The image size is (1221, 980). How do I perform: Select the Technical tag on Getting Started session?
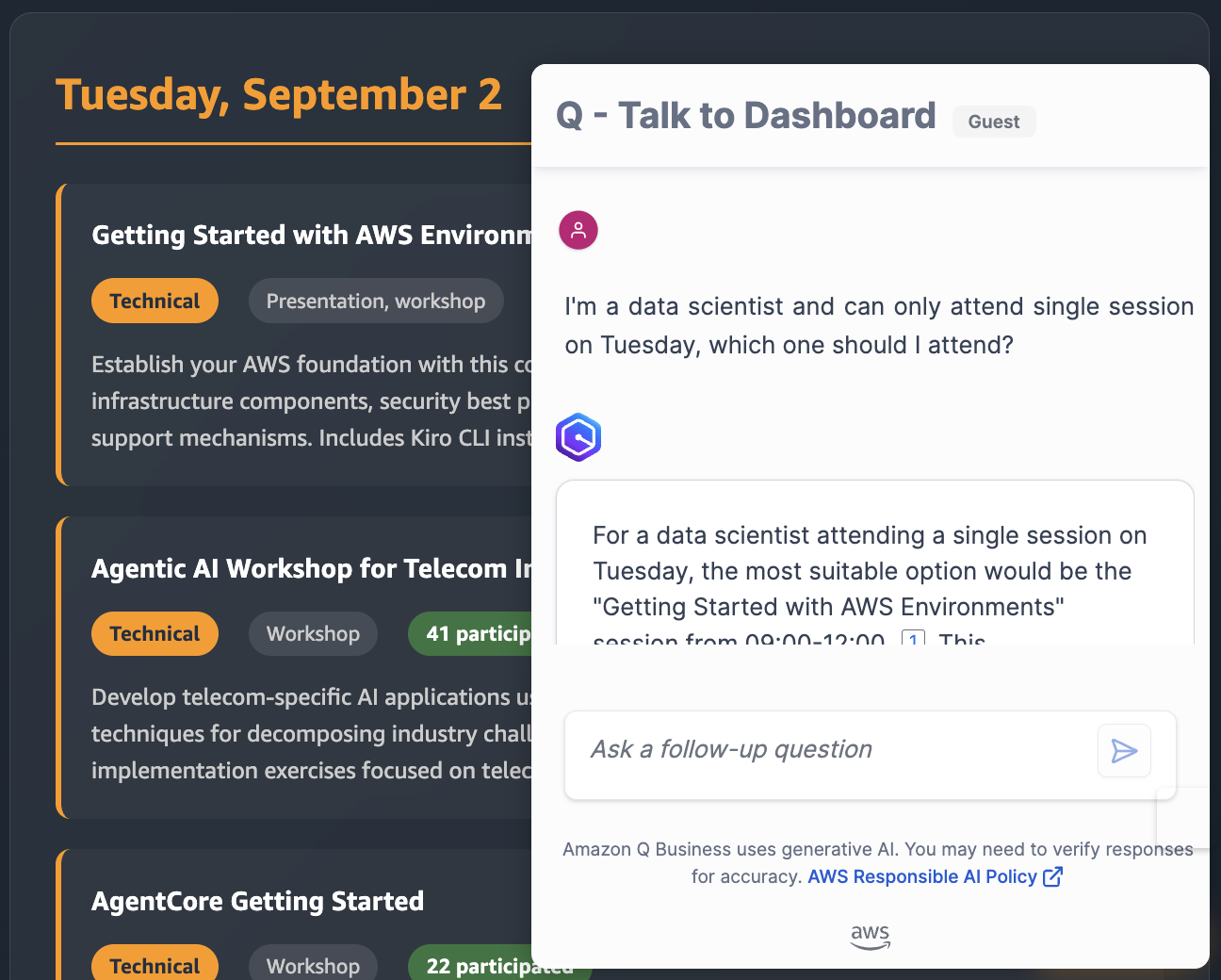(155, 301)
